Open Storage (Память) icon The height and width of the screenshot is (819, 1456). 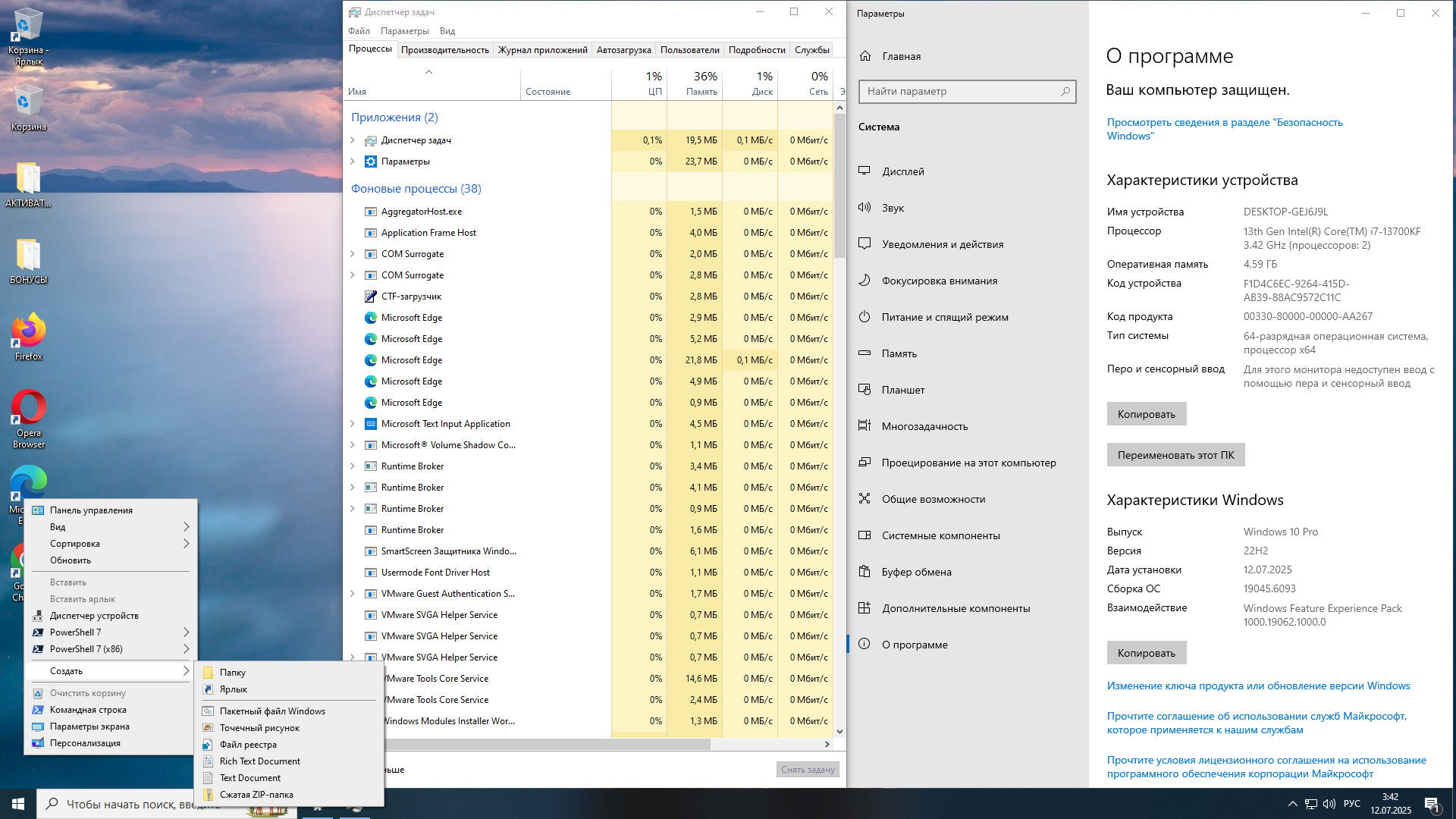click(x=864, y=353)
